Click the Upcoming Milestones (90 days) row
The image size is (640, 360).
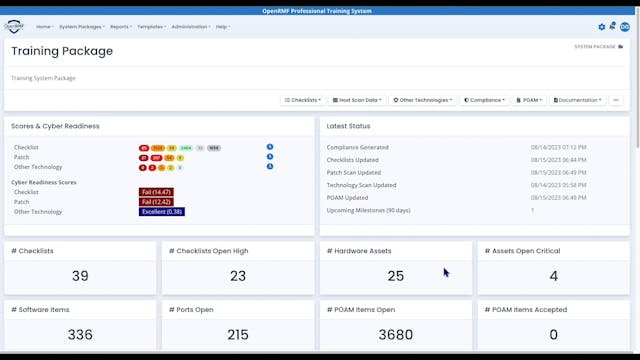[475, 211]
